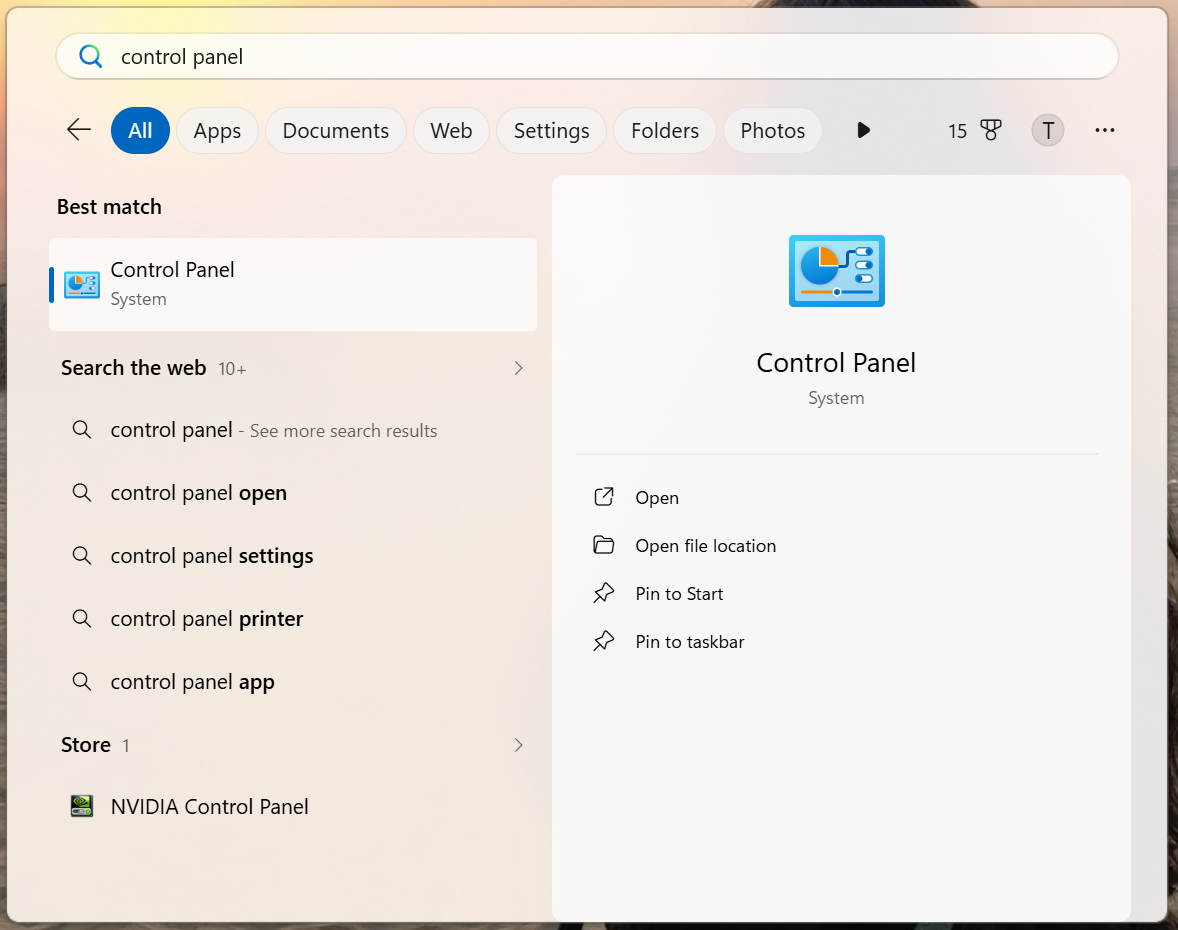Click the Control Panel title in preview pane

[836, 363]
